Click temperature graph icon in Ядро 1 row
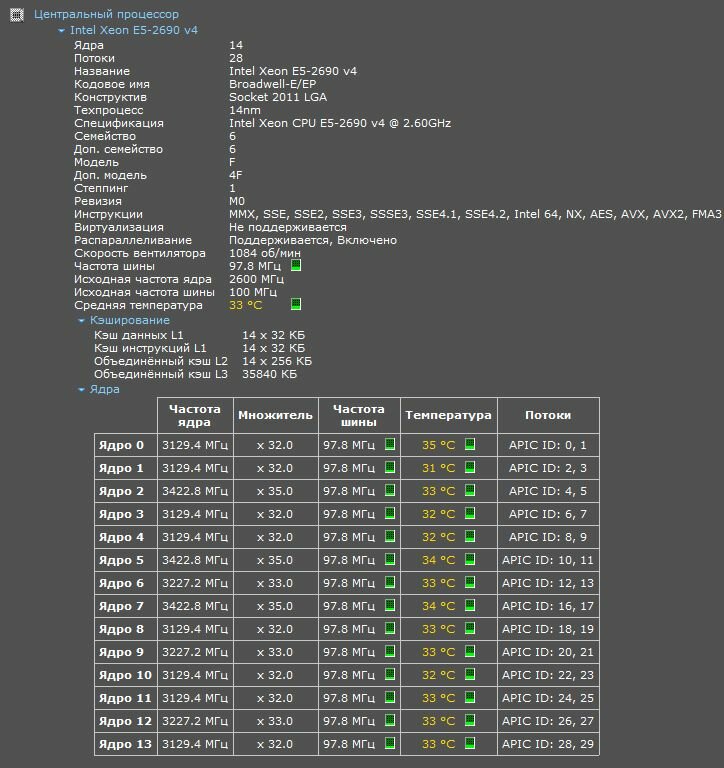This screenshot has height=768, width=724. (470, 467)
